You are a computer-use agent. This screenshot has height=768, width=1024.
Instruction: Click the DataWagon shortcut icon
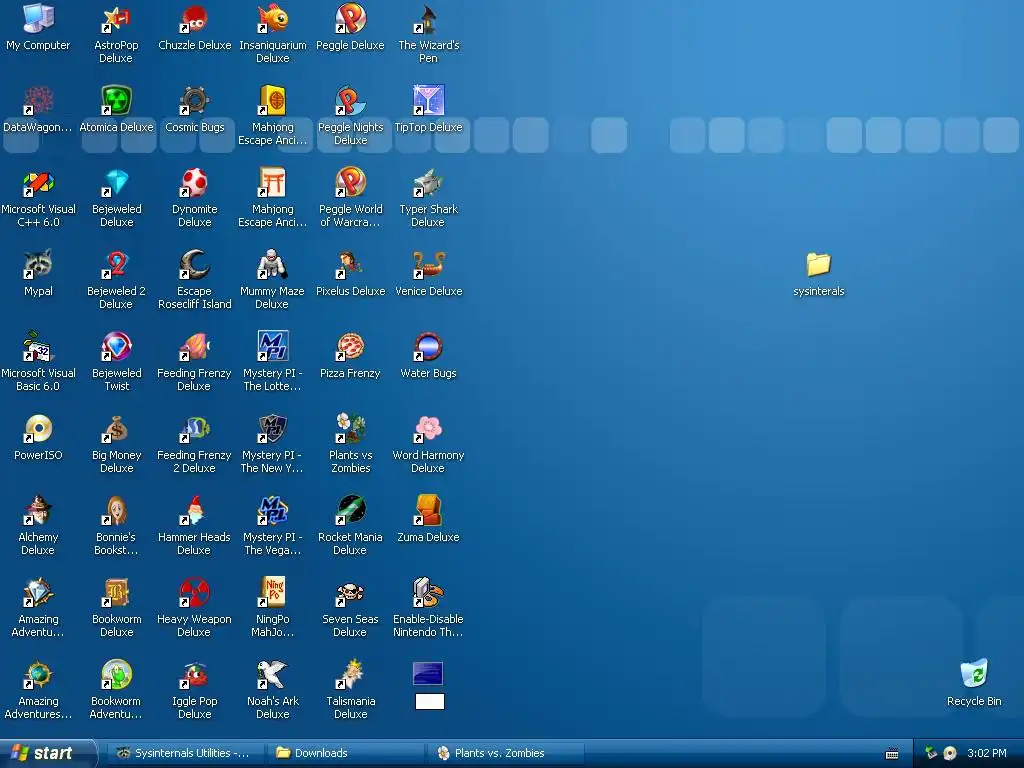click(x=38, y=101)
